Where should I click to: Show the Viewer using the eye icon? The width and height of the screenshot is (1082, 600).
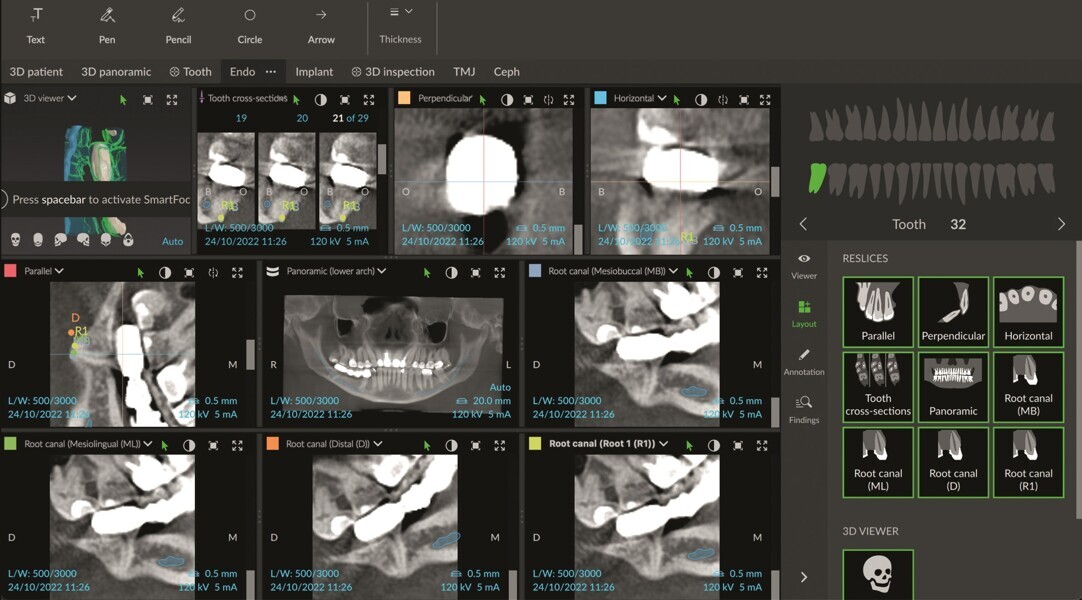(804, 266)
